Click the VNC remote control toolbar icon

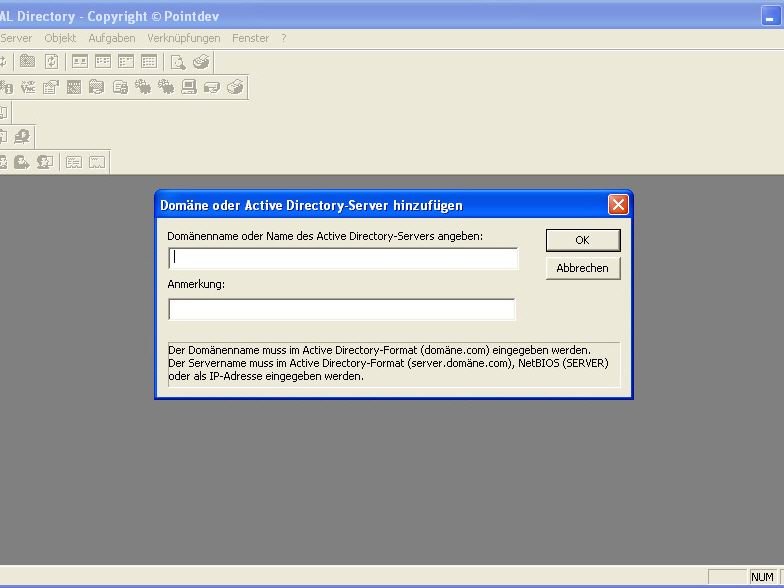click(27, 87)
